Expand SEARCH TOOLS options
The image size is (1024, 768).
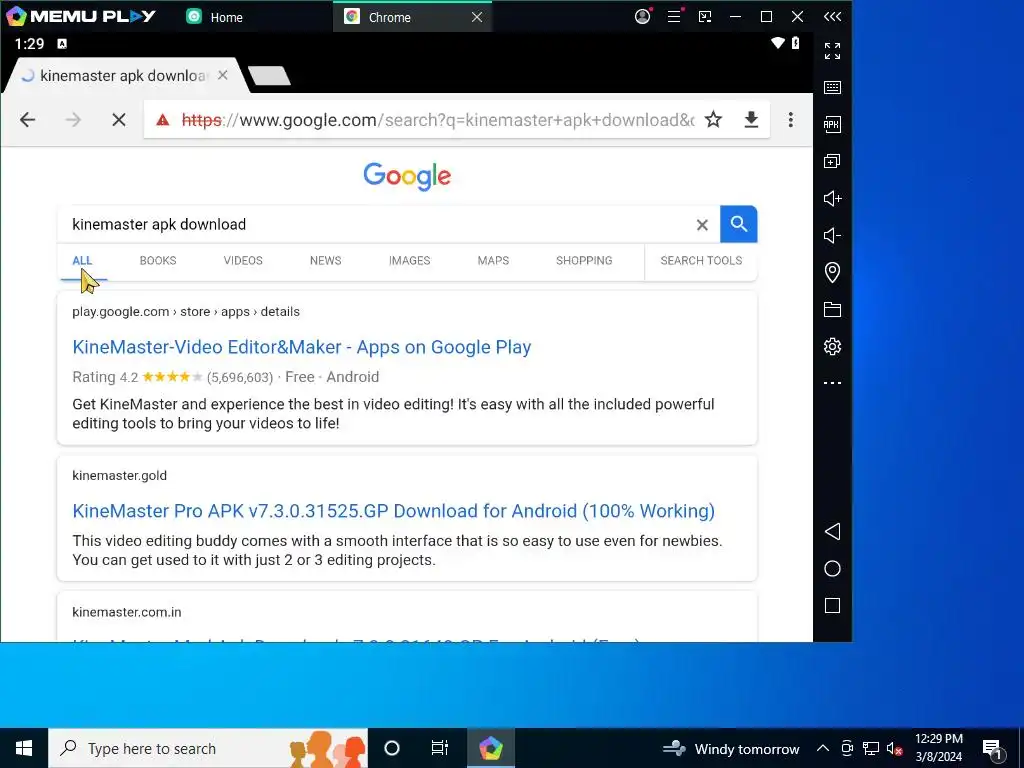point(701,261)
